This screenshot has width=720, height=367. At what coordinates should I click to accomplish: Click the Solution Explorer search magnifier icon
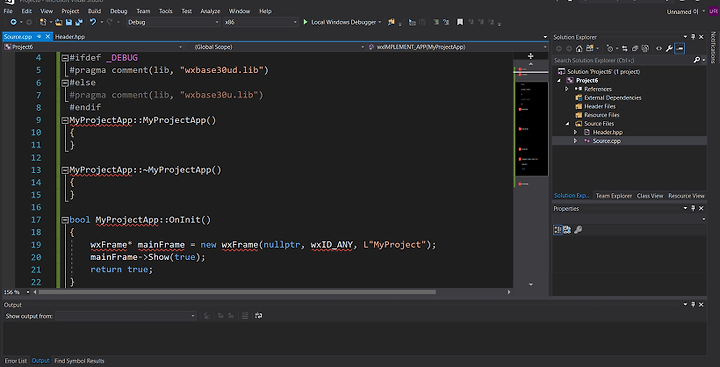click(x=697, y=60)
